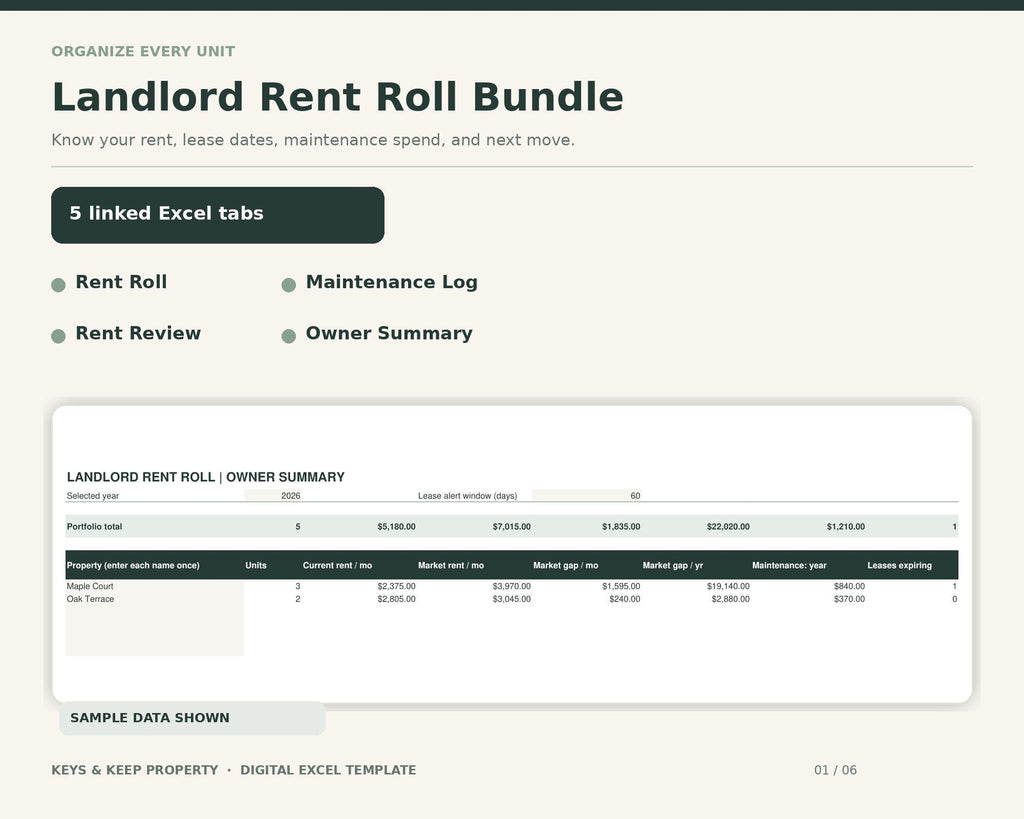Click the "ORGANIZE EVERY UNIT" tagline
This screenshot has width=1024, height=819.
tap(143, 52)
